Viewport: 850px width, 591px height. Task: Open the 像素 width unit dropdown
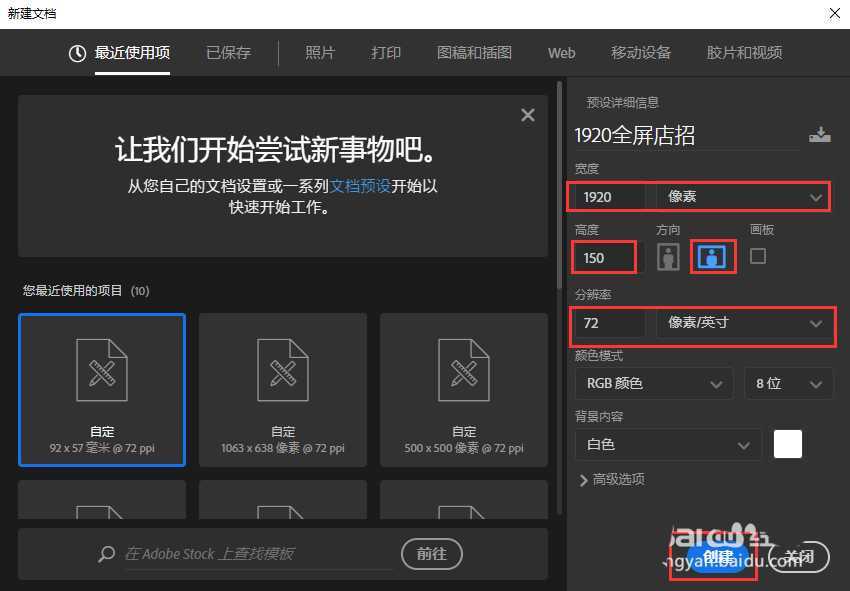pos(740,196)
